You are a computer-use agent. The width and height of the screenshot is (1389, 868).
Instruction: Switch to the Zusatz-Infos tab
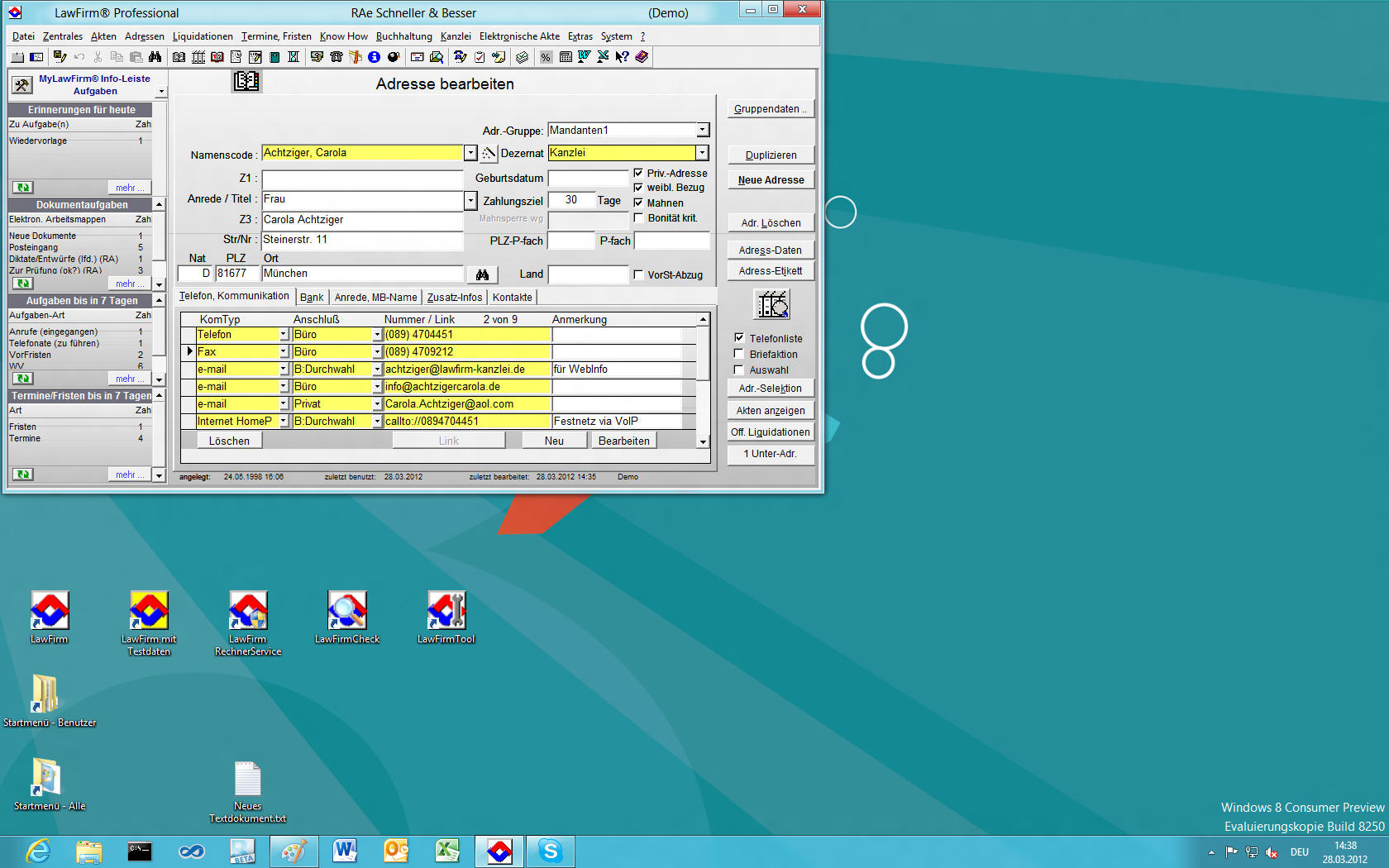[x=454, y=298]
